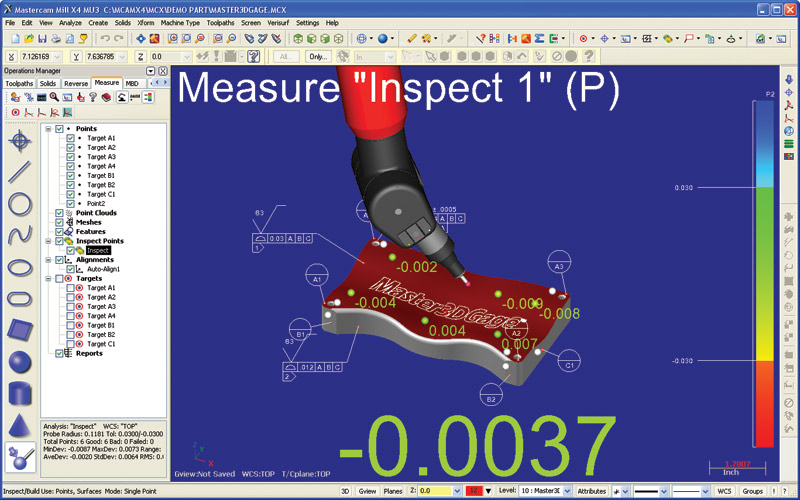
Task: Open the Level dropdown in status bar
Action: 567,491
